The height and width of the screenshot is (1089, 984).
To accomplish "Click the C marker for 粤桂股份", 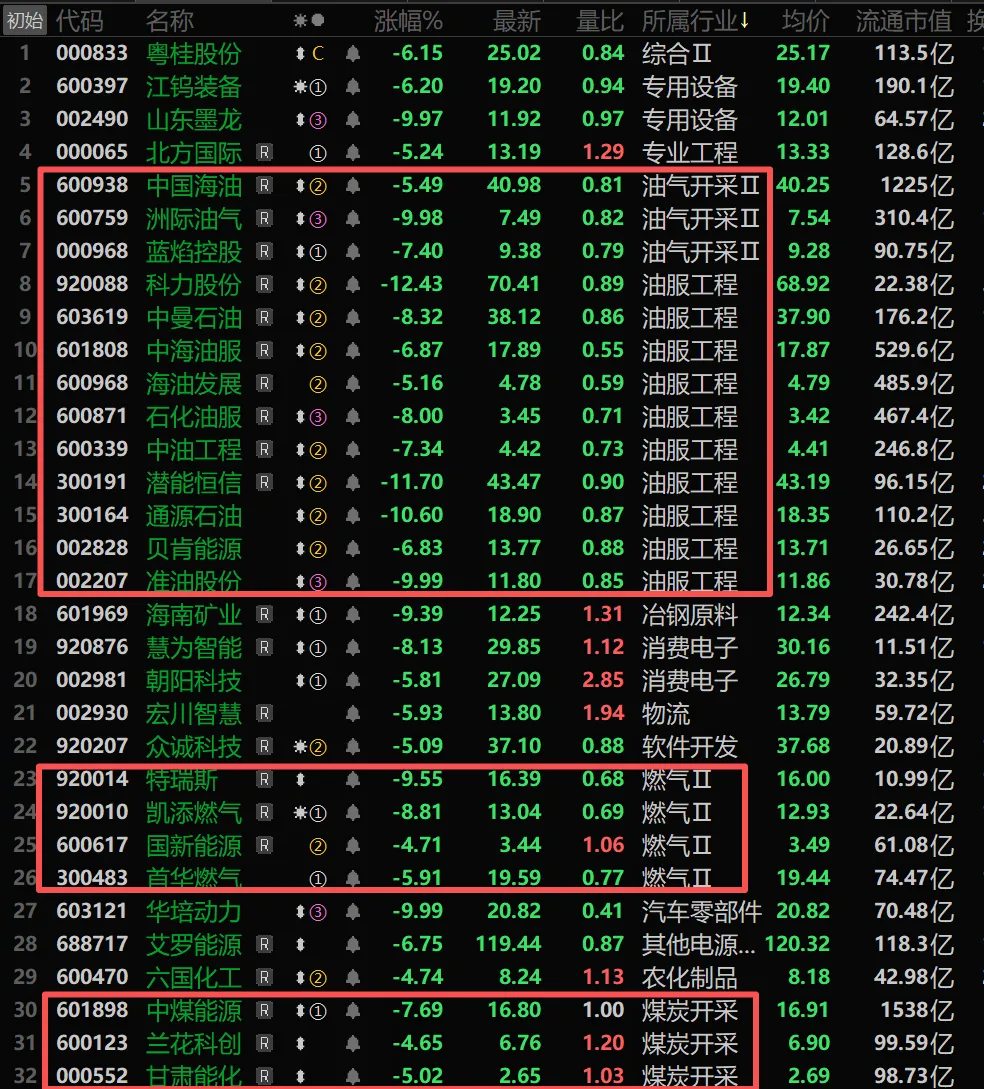I will tap(318, 53).
